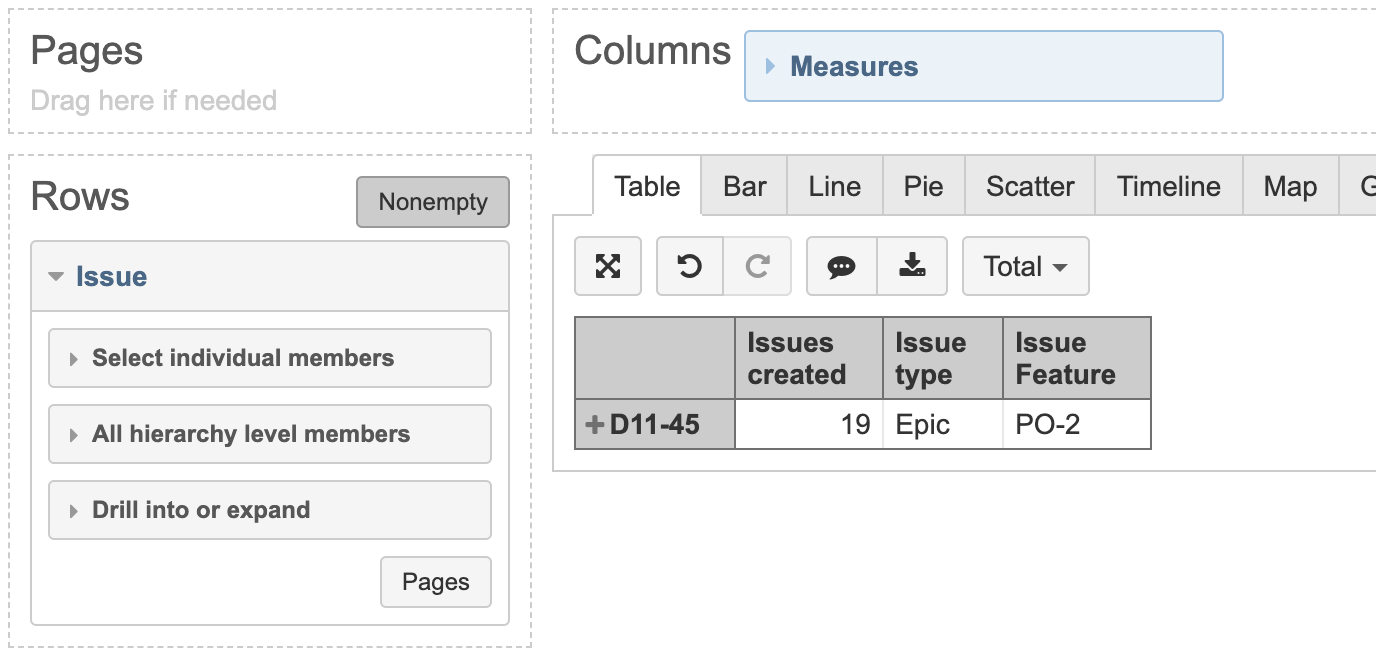Open the Timeline tab
The height and width of the screenshot is (656, 1376).
click(x=1168, y=187)
